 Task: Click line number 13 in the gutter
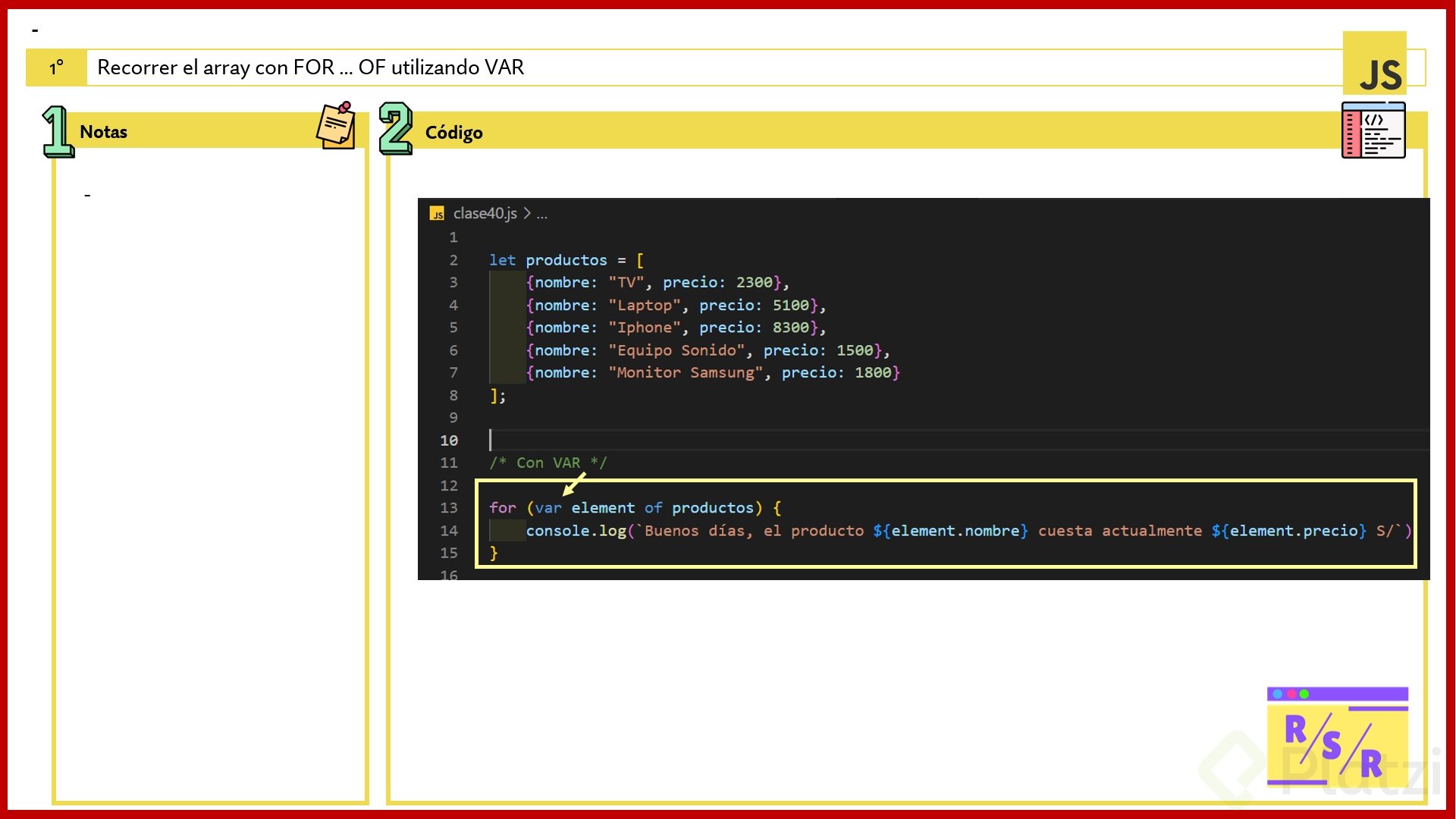coord(449,508)
